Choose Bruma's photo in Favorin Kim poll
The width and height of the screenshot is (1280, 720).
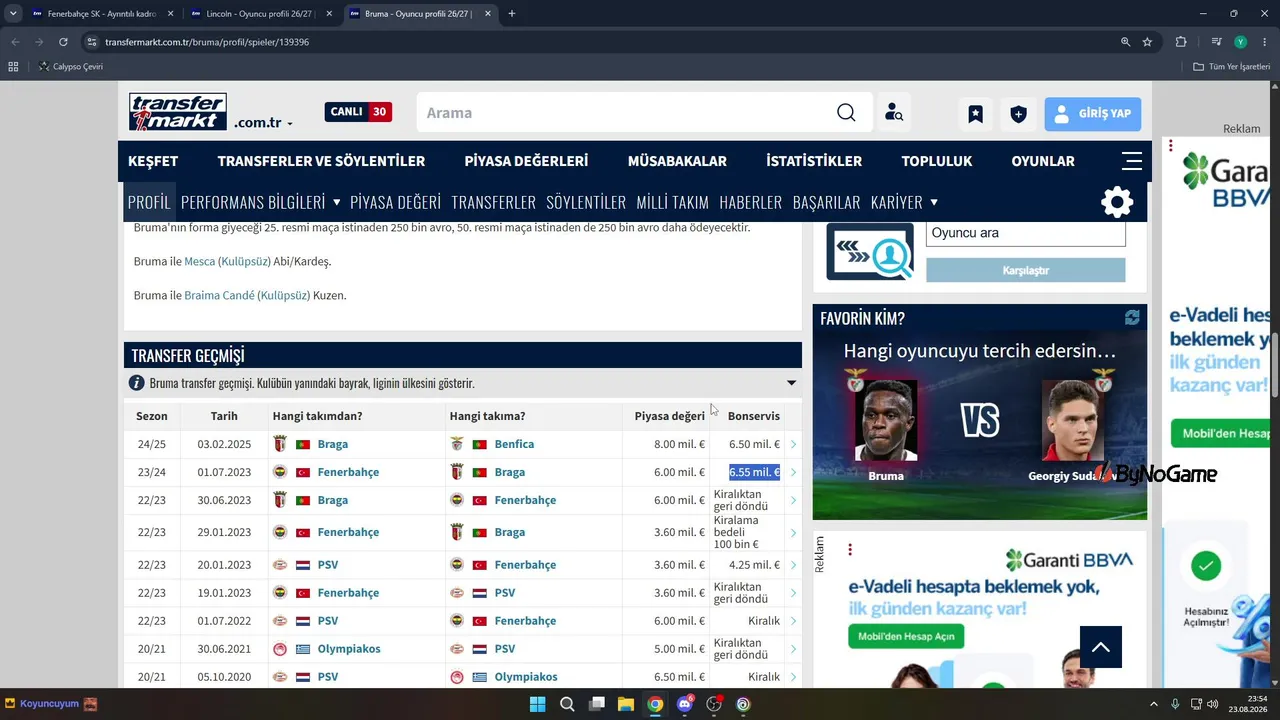(x=886, y=420)
